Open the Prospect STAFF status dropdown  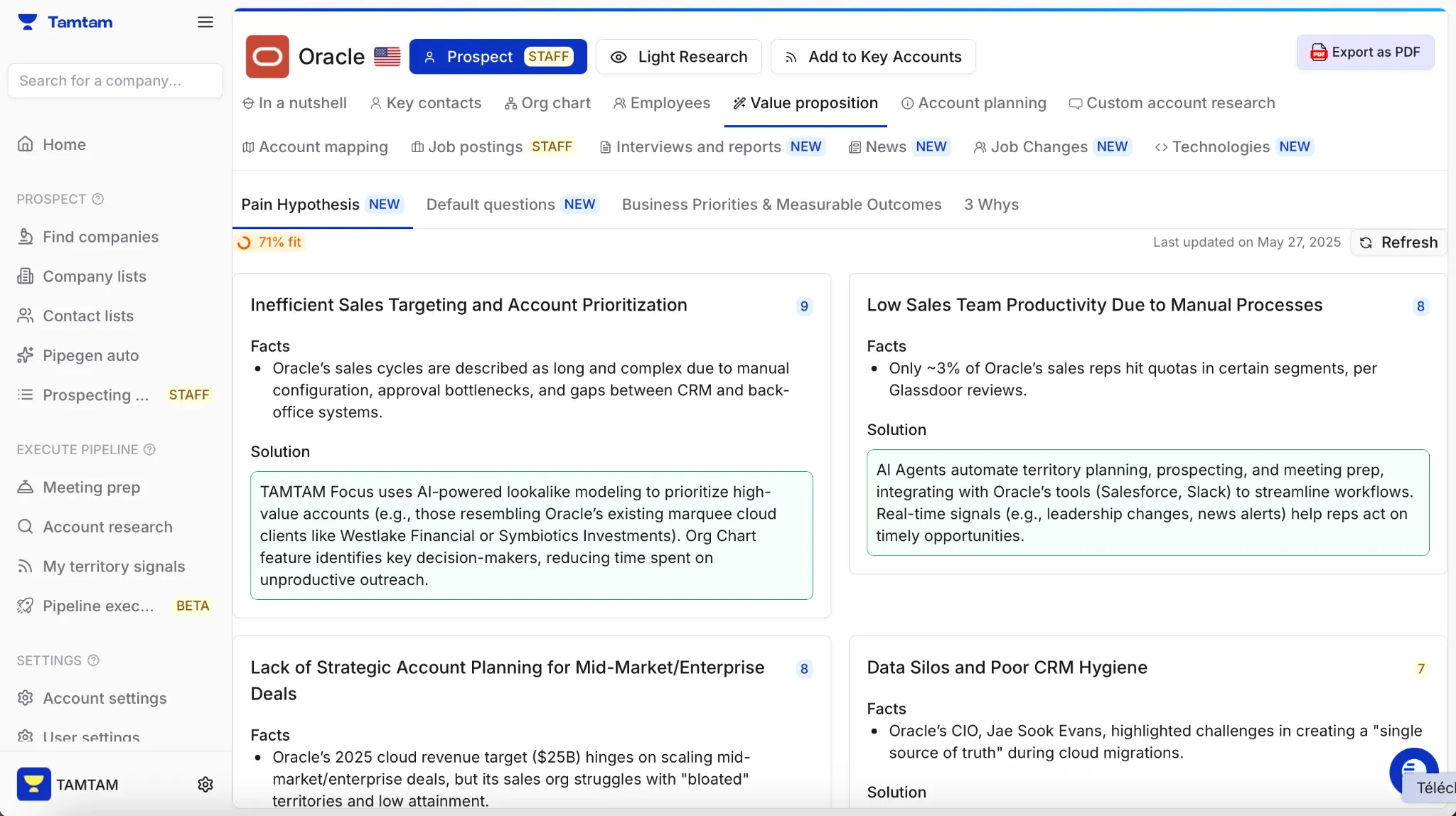coord(498,57)
